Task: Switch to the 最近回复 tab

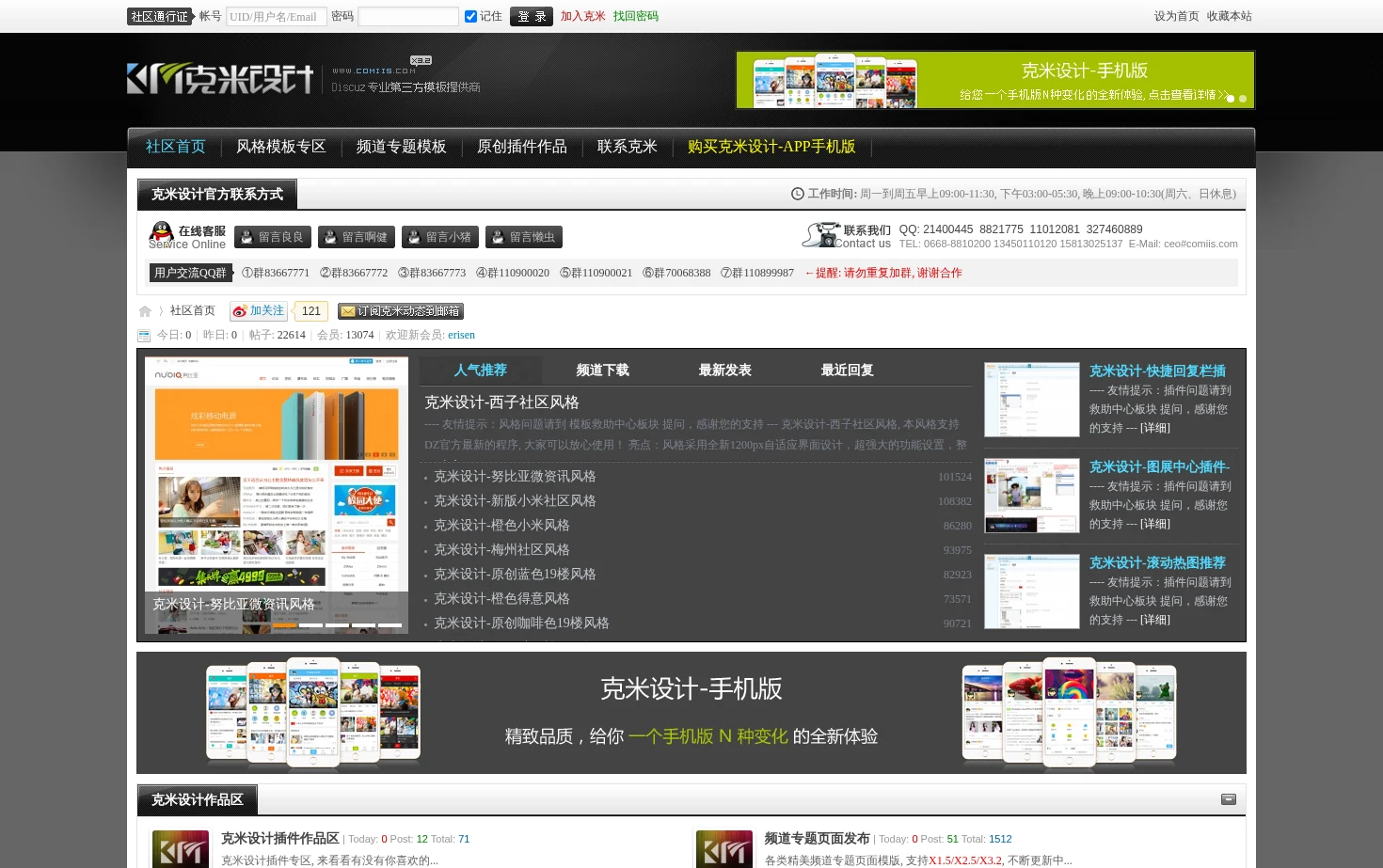Action: point(848,371)
